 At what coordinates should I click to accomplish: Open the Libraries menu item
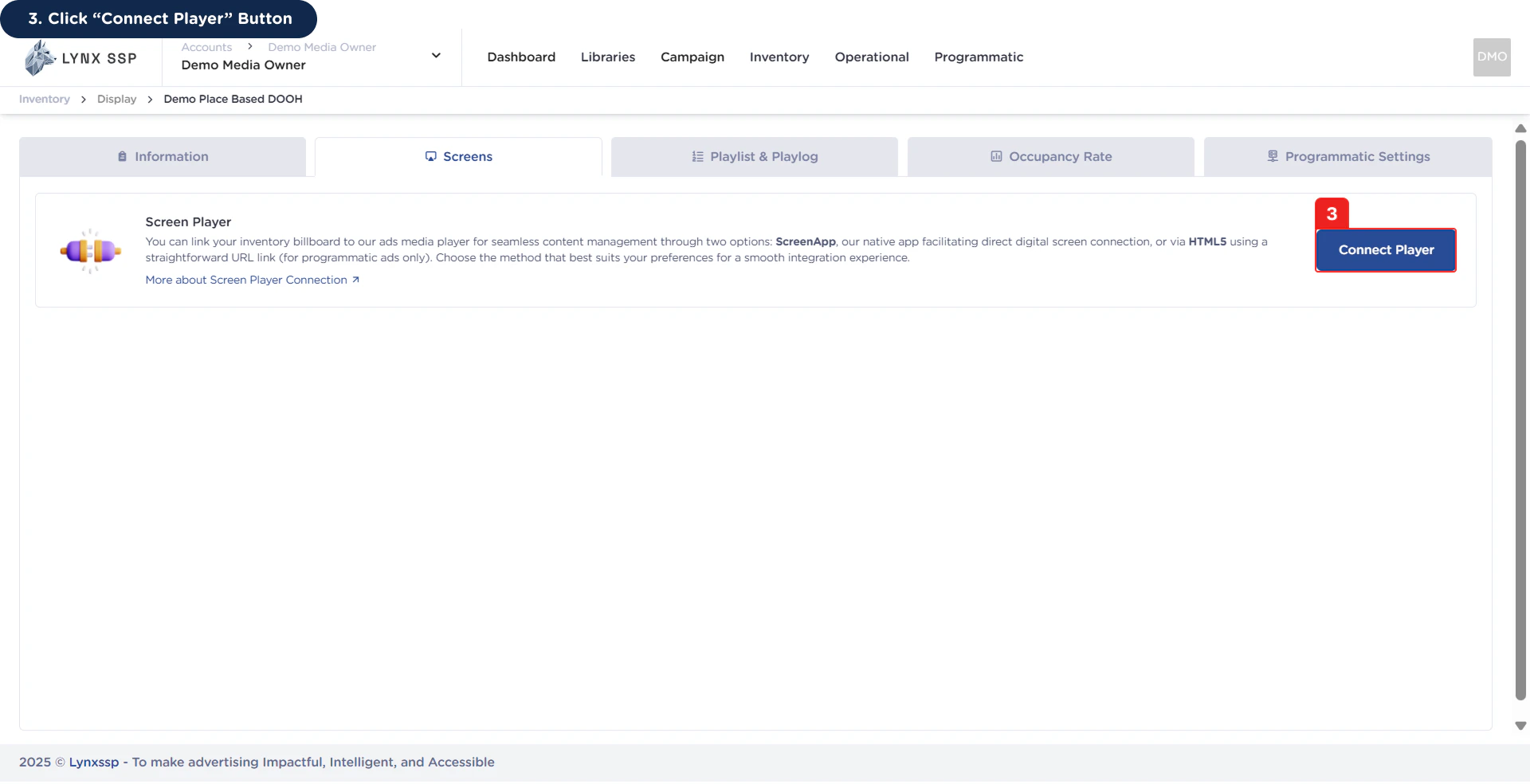(608, 57)
